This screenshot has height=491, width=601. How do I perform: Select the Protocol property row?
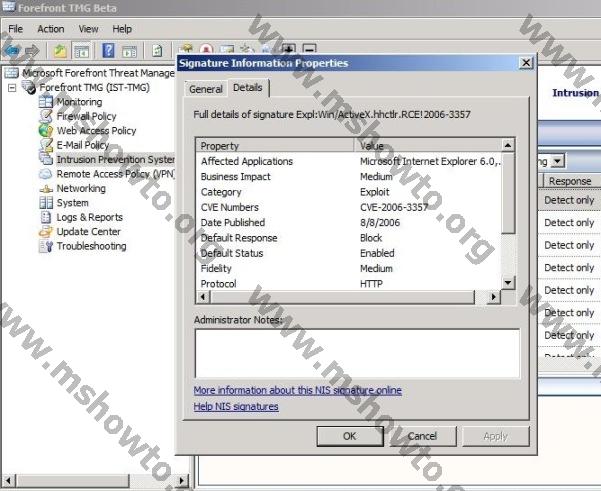point(349,284)
